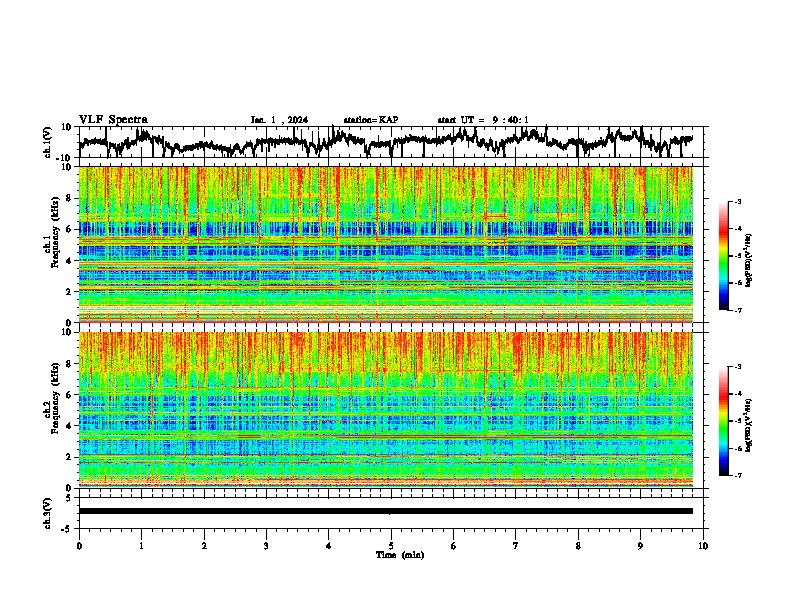Click the ch.2 colorbar PSD unit label
This screenshot has height=612, width=792.
749,425
